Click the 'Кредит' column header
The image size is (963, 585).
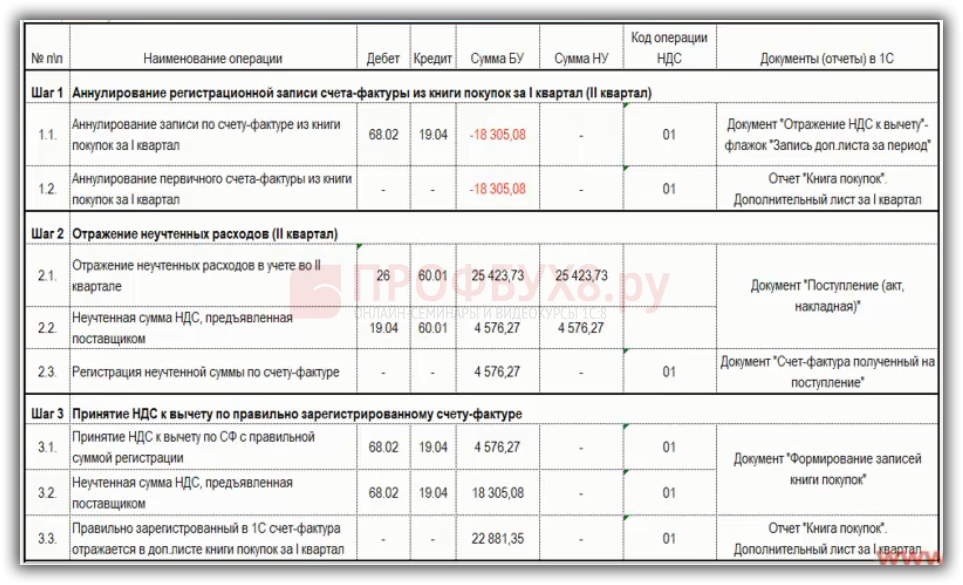pos(433,59)
